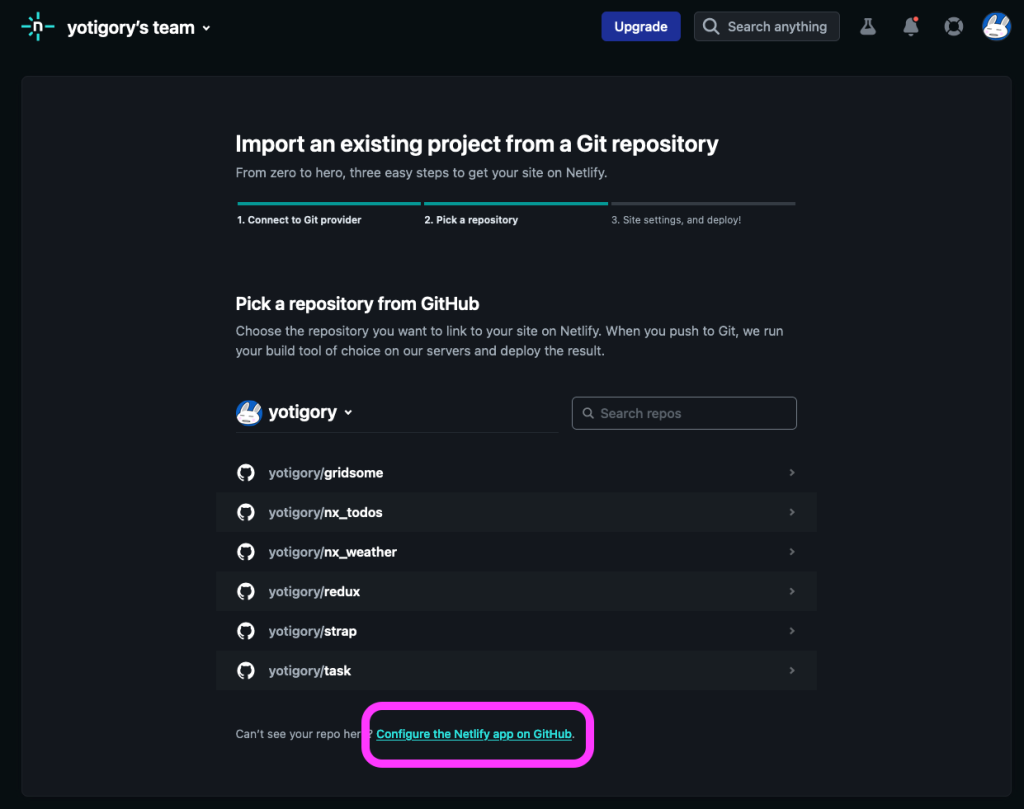Open the notifications bell
Image resolution: width=1024 pixels, height=809 pixels.
[x=910, y=27]
